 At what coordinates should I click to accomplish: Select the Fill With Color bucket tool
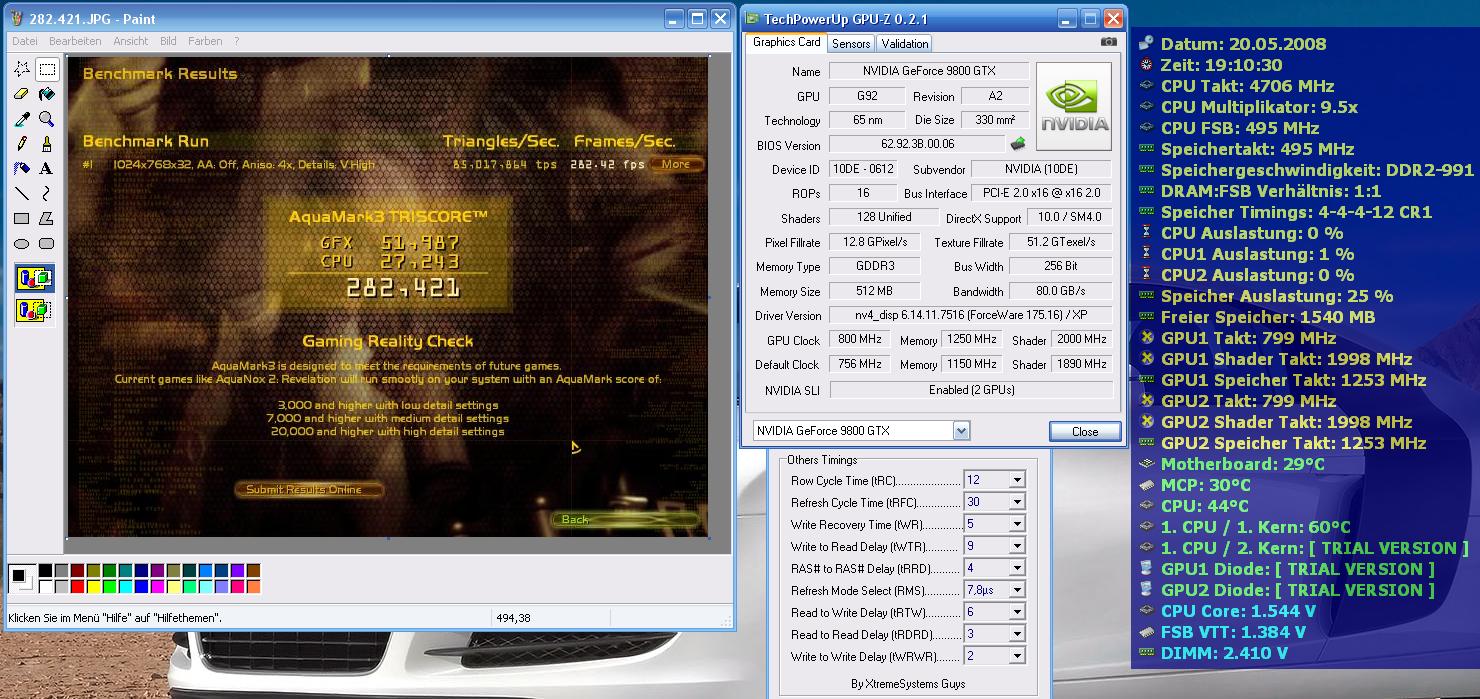coord(46,94)
